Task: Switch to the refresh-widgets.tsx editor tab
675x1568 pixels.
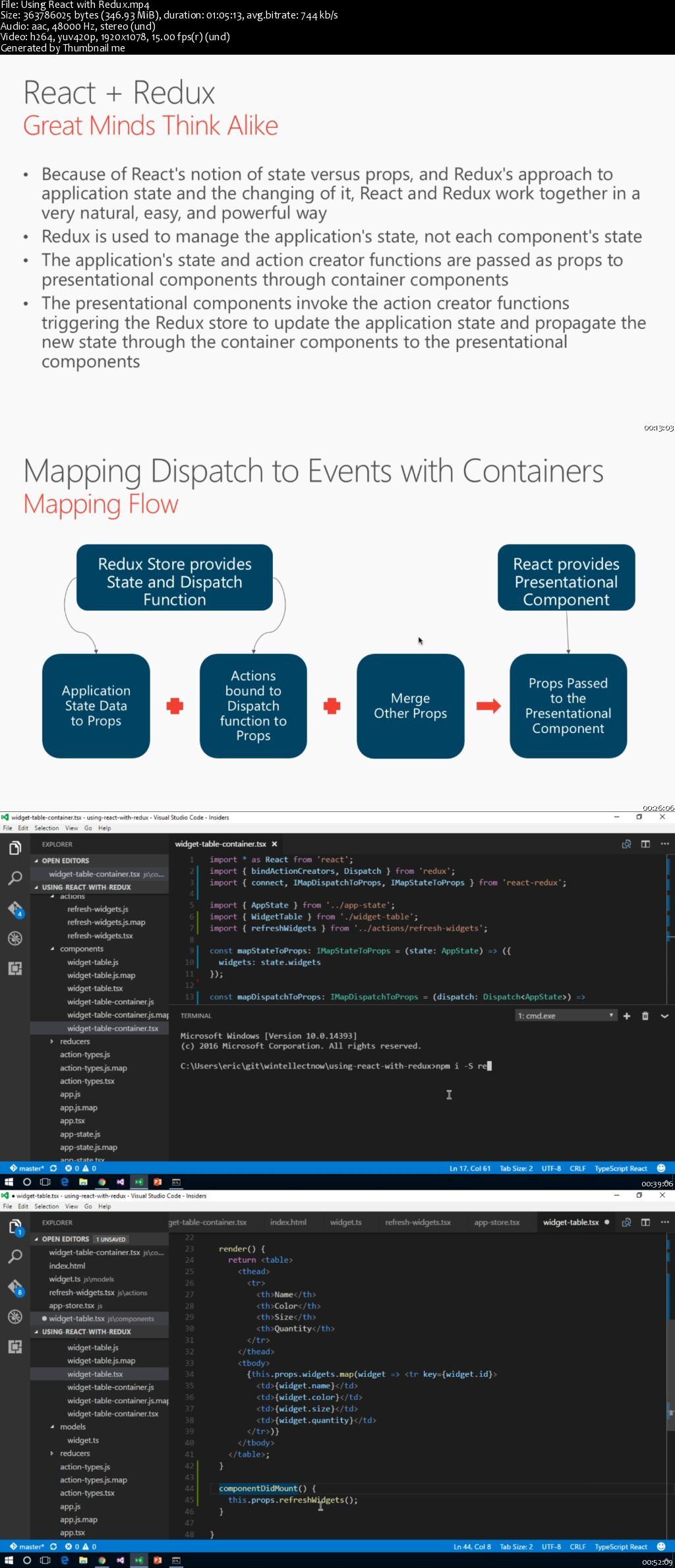Action: [x=418, y=1222]
